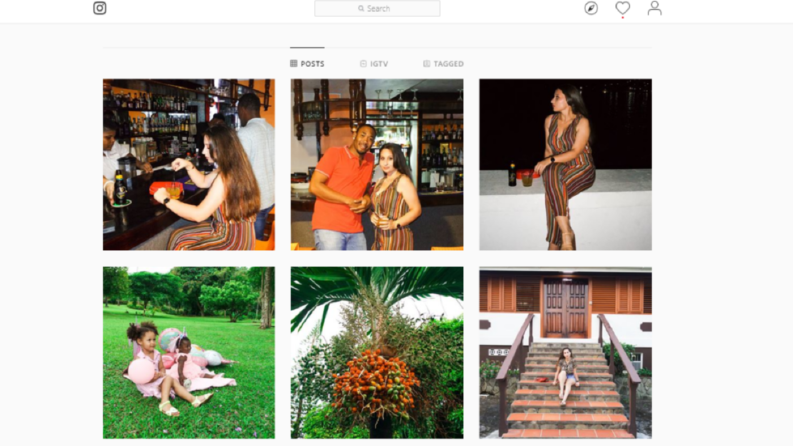Open the Instagram home logo

[100, 8]
